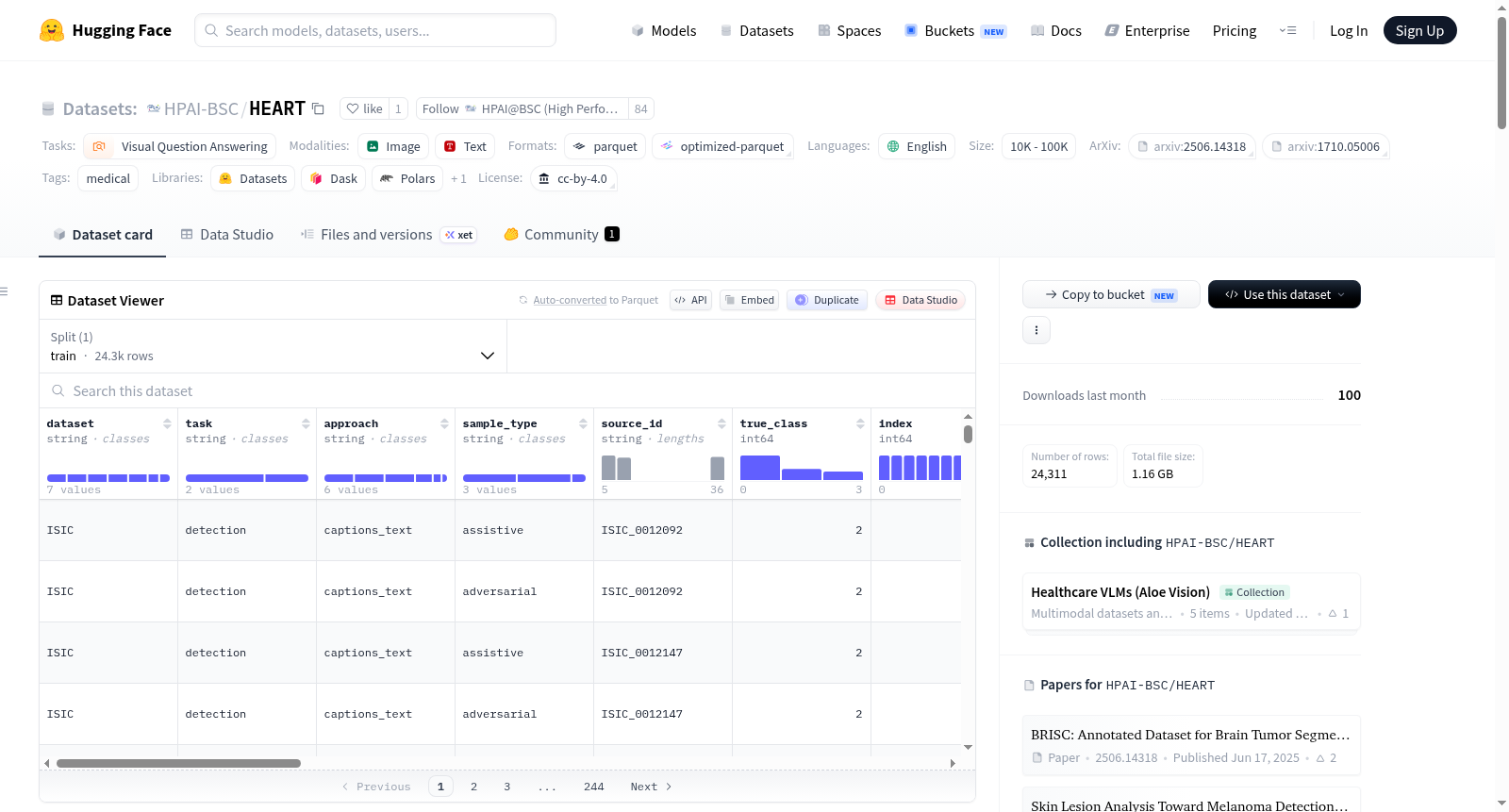
Task: Go to Spaces in top navigation
Action: 849,30
